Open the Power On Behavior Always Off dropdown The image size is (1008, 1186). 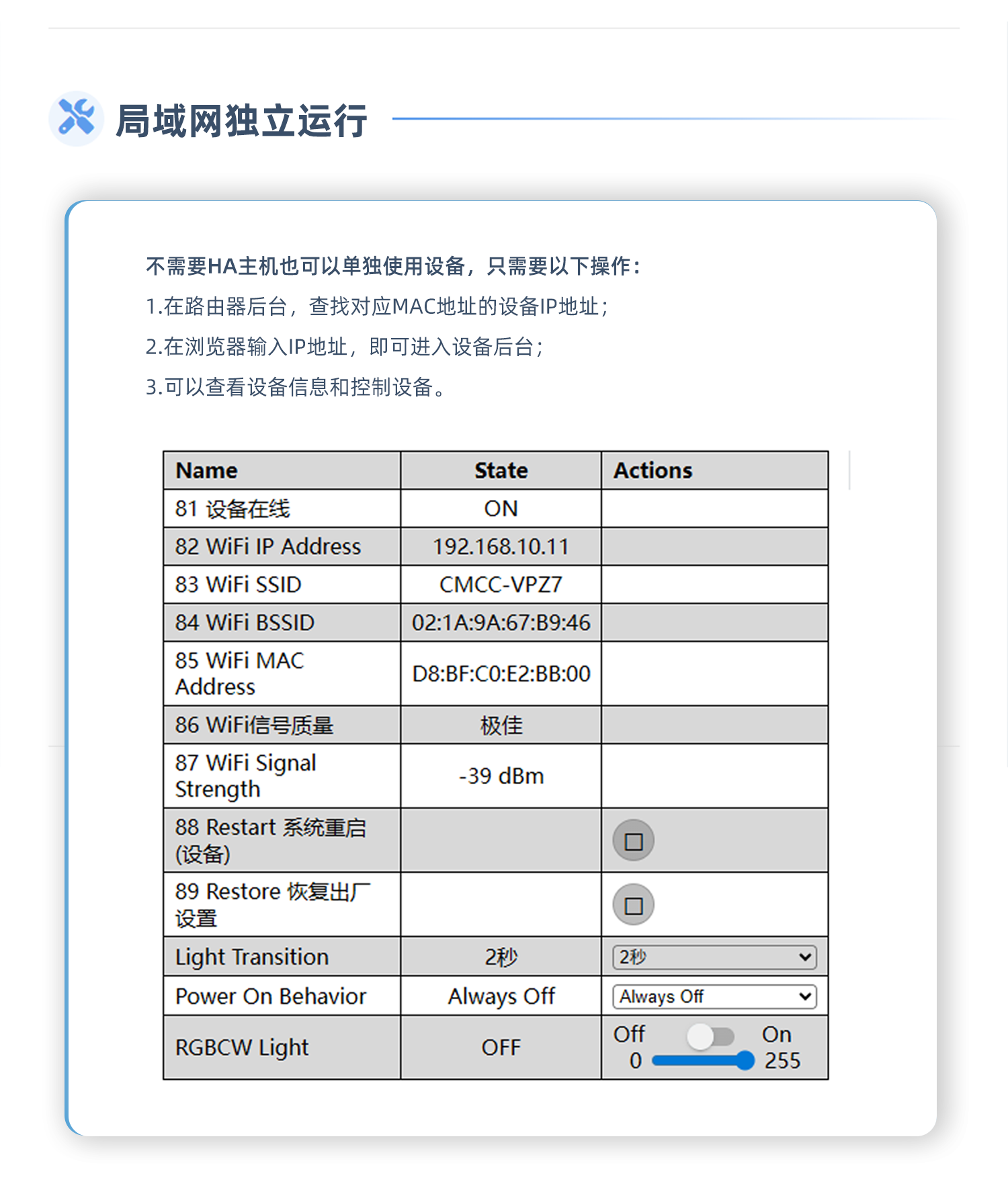(x=714, y=997)
